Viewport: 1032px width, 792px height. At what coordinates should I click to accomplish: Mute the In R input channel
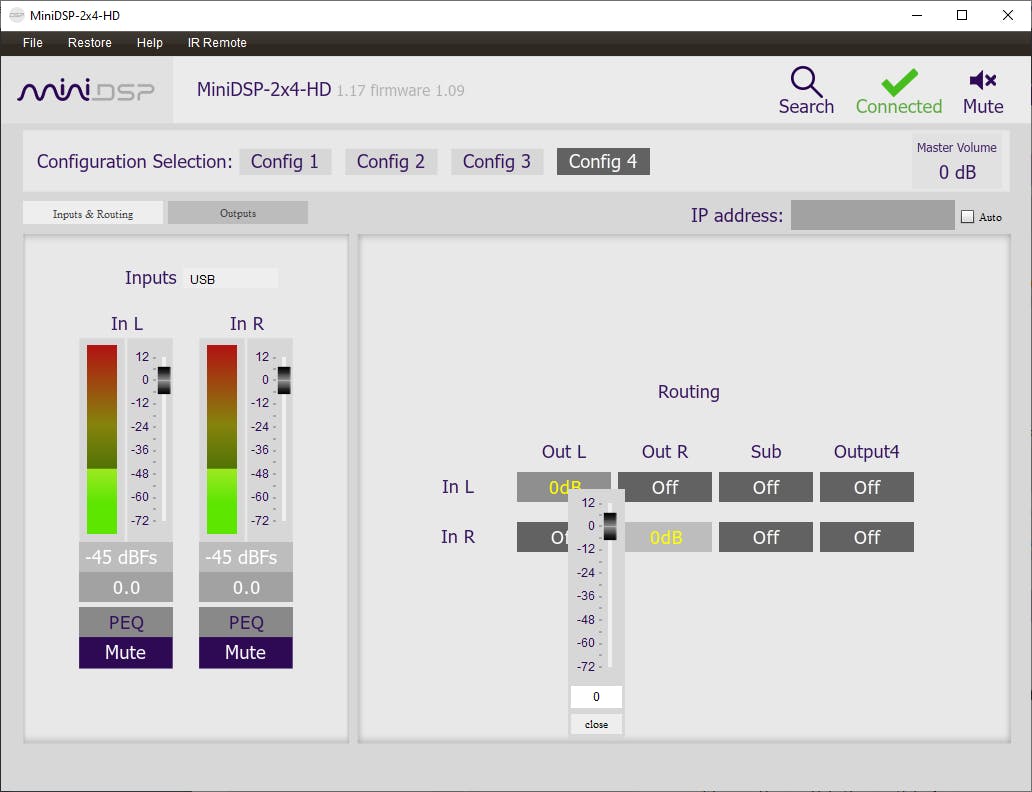click(245, 652)
